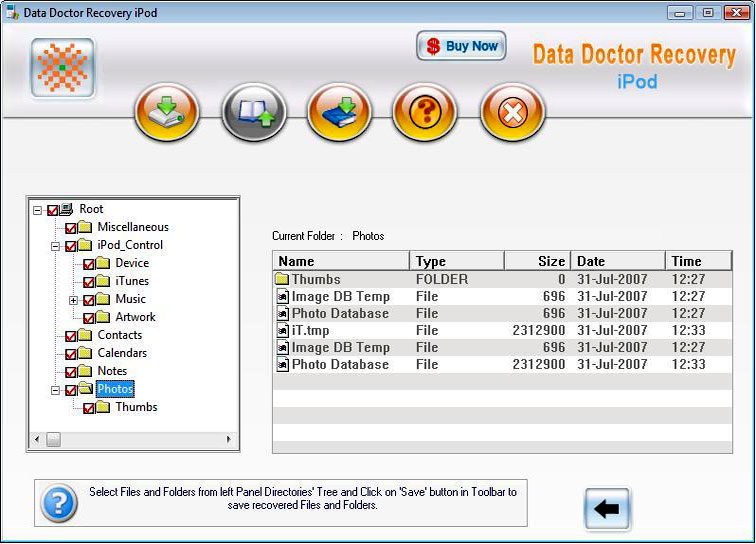The height and width of the screenshot is (544, 756).
Task: Toggle the Contacts folder checkbox
Action: pyautogui.click(x=70, y=336)
